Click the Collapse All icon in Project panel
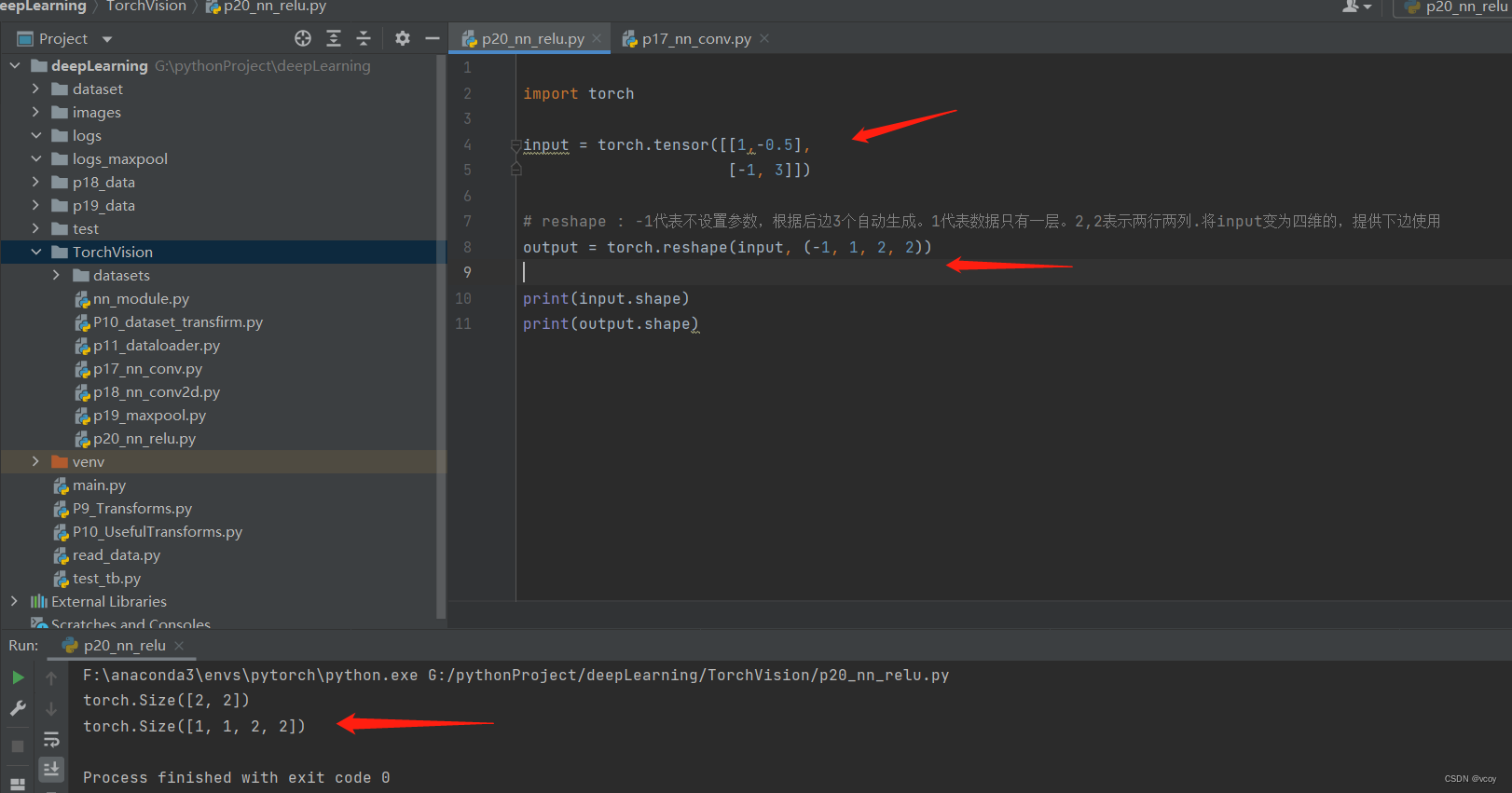 pyautogui.click(x=364, y=38)
